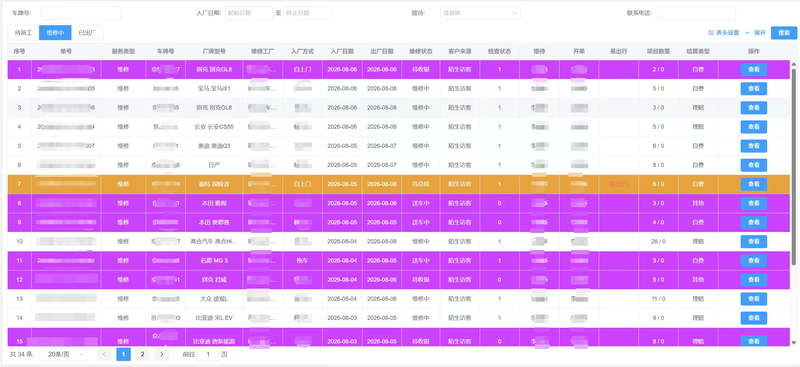The width and height of the screenshot is (800, 367).
Task: Switch to the 待派工 tab
Action: (23, 33)
